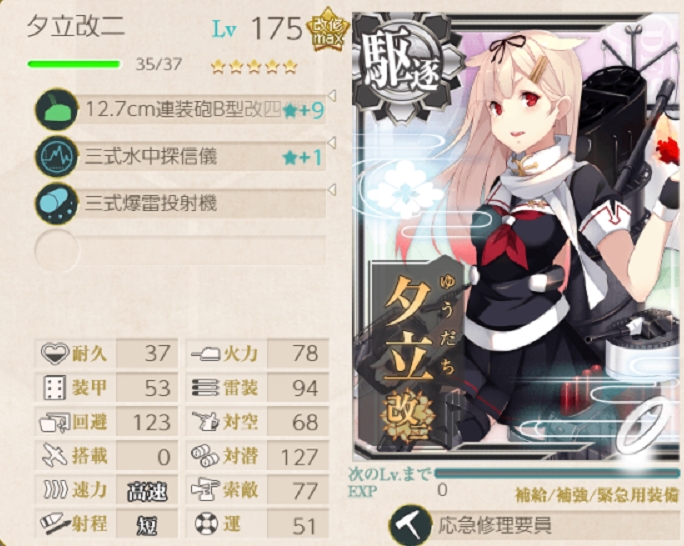This screenshot has height=546, width=684.
Task: Click the lifebuoy icon next to 運
Action: [205, 523]
